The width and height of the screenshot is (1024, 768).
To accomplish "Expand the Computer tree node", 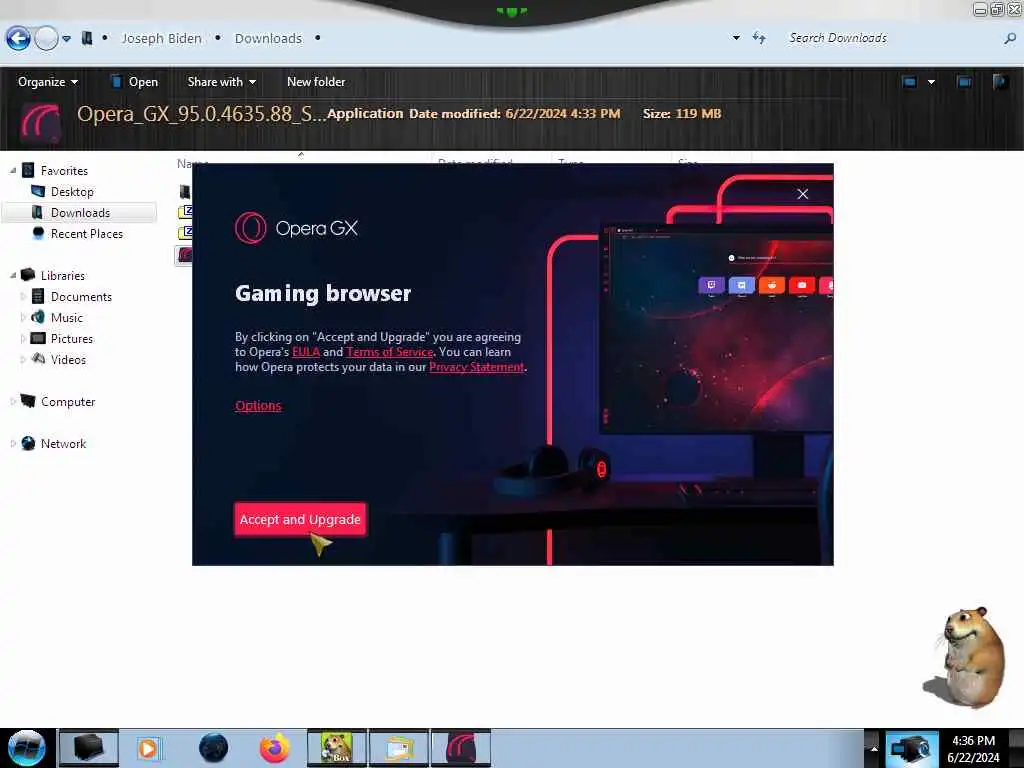I will (13, 402).
